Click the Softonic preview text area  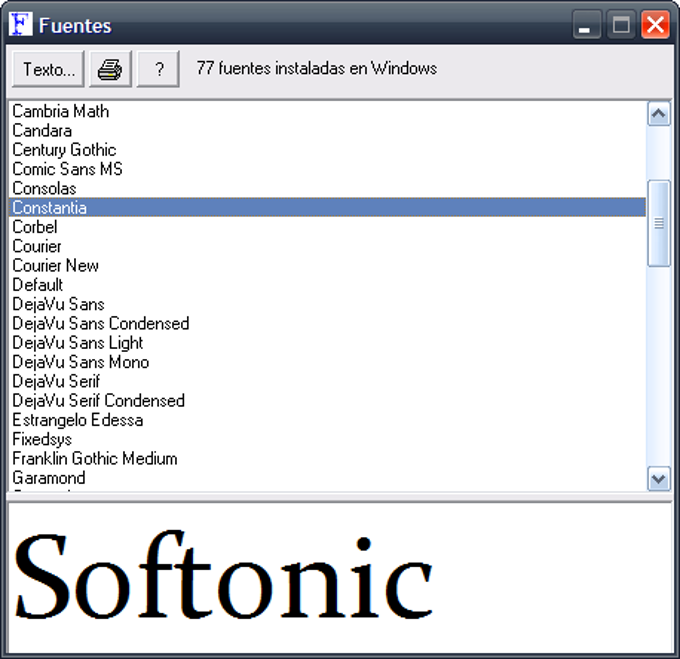click(340, 577)
